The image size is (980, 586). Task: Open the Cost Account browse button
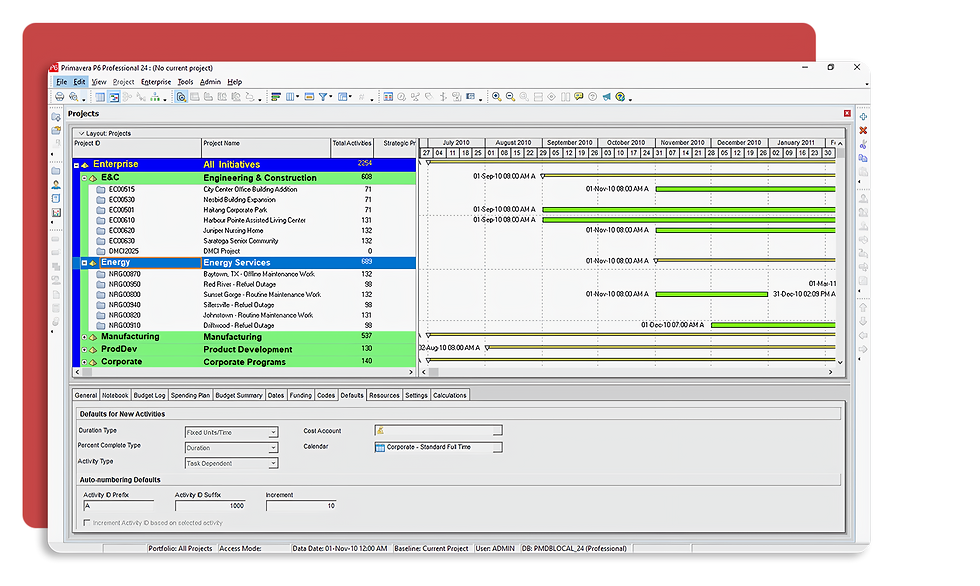[x=498, y=431]
